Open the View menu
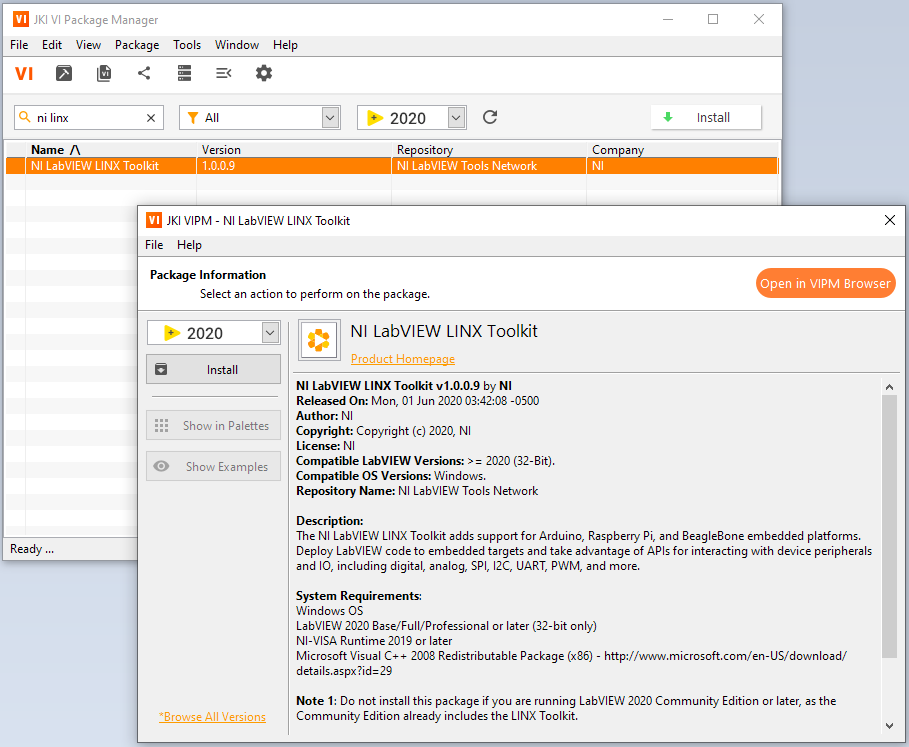Image resolution: width=909 pixels, height=747 pixels. pyautogui.click(x=88, y=45)
